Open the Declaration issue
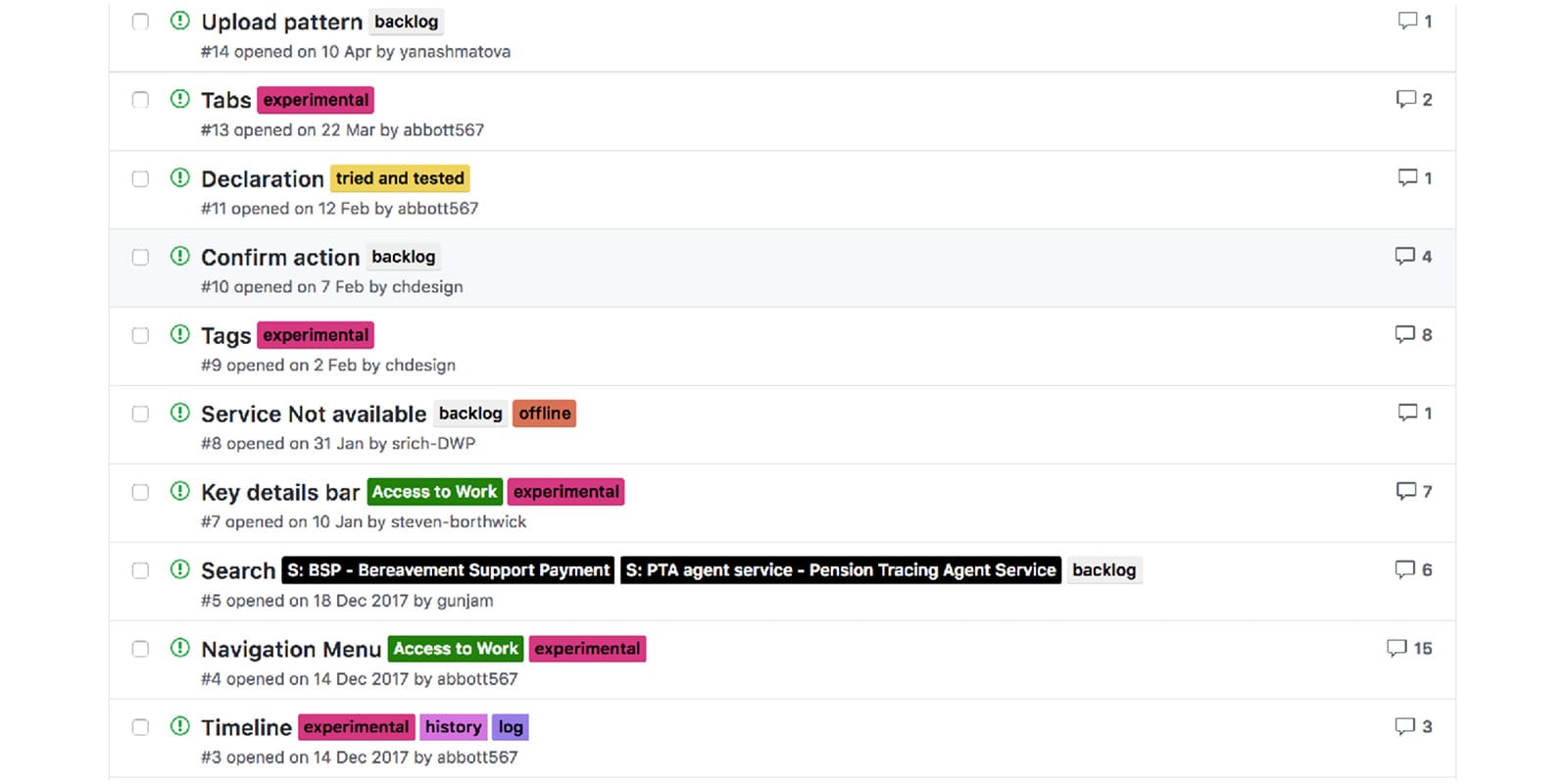 coord(262,178)
